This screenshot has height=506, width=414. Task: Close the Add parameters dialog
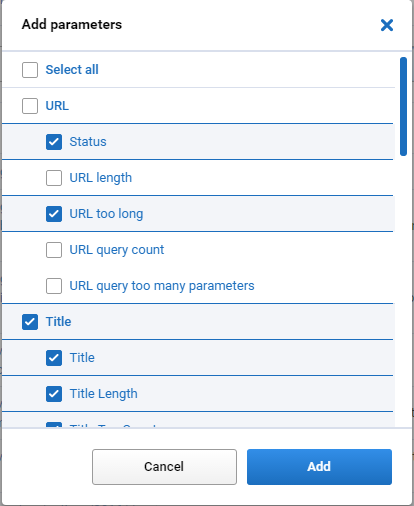coord(387,25)
